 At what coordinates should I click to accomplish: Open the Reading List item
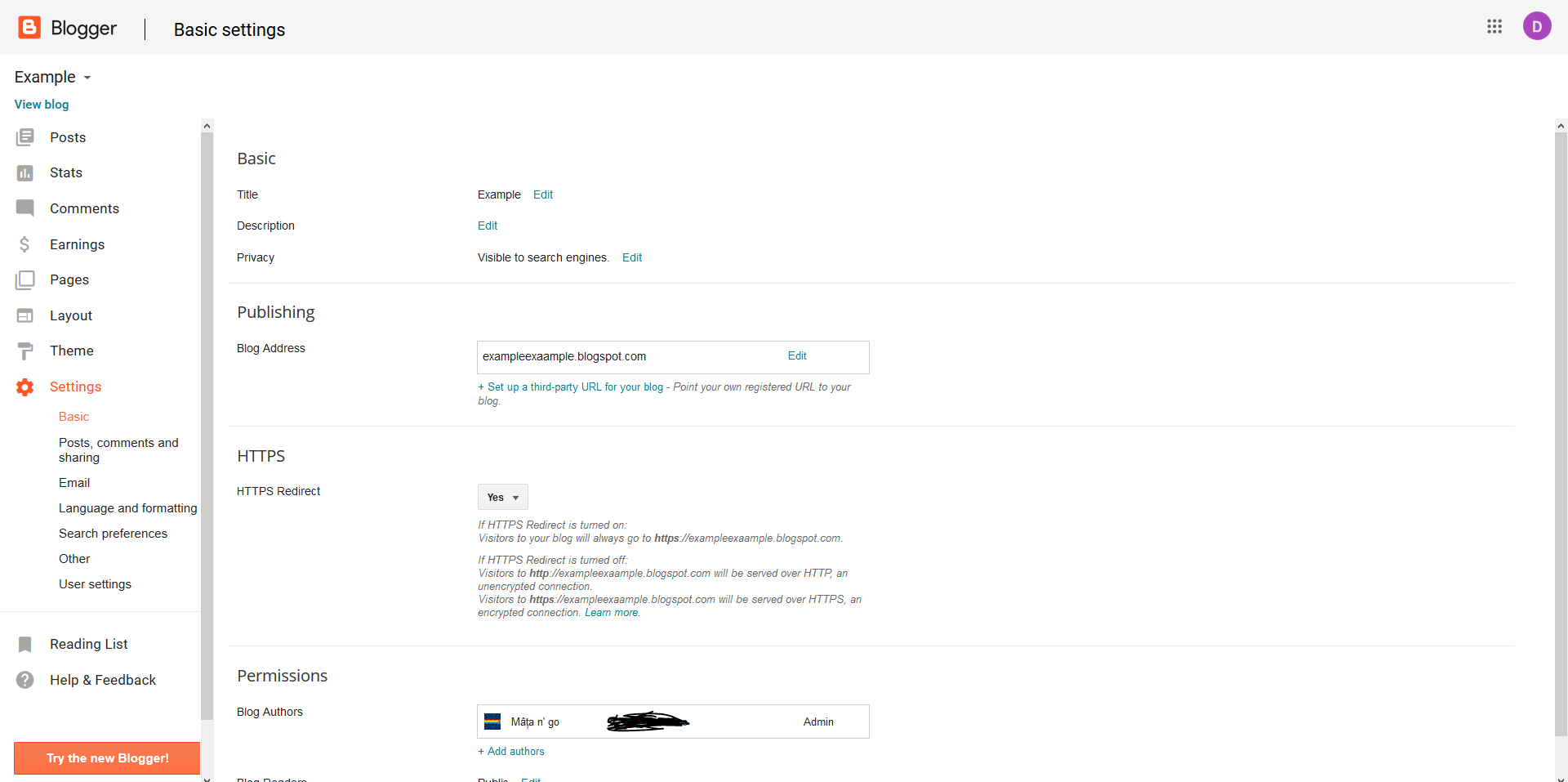point(89,645)
